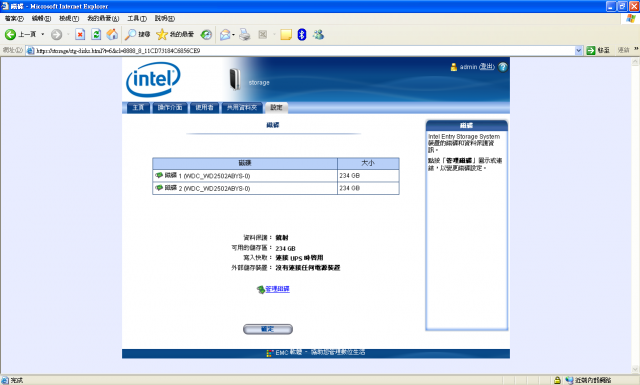This screenshot has width=640, height=385.
Task: Click the storage device icon in the banner
Action: (234, 79)
